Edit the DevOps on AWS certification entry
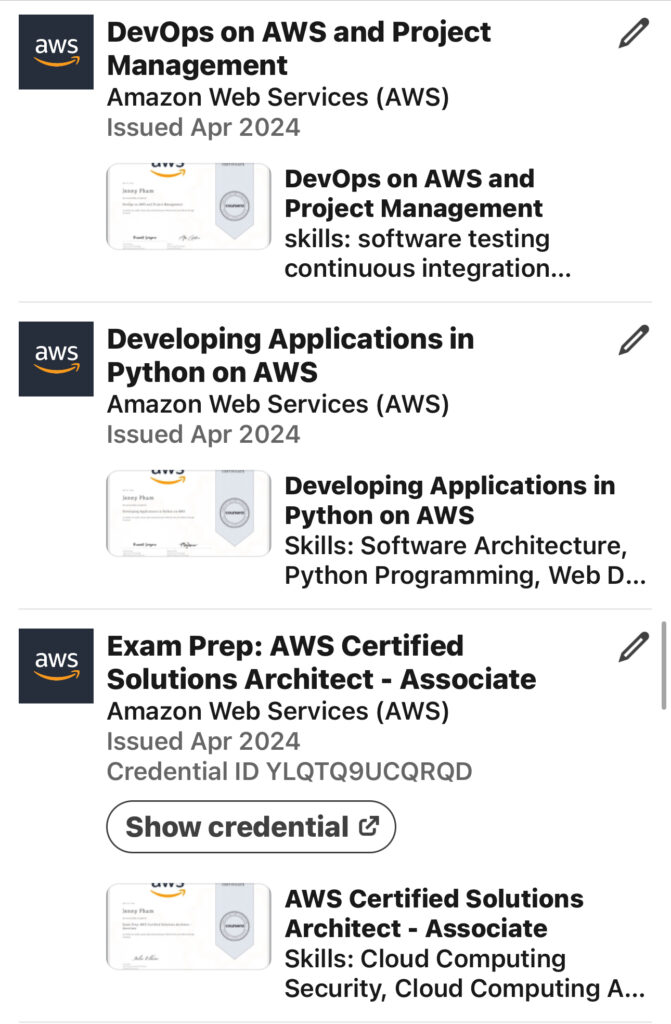The width and height of the screenshot is (671, 1024). pos(633,33)
